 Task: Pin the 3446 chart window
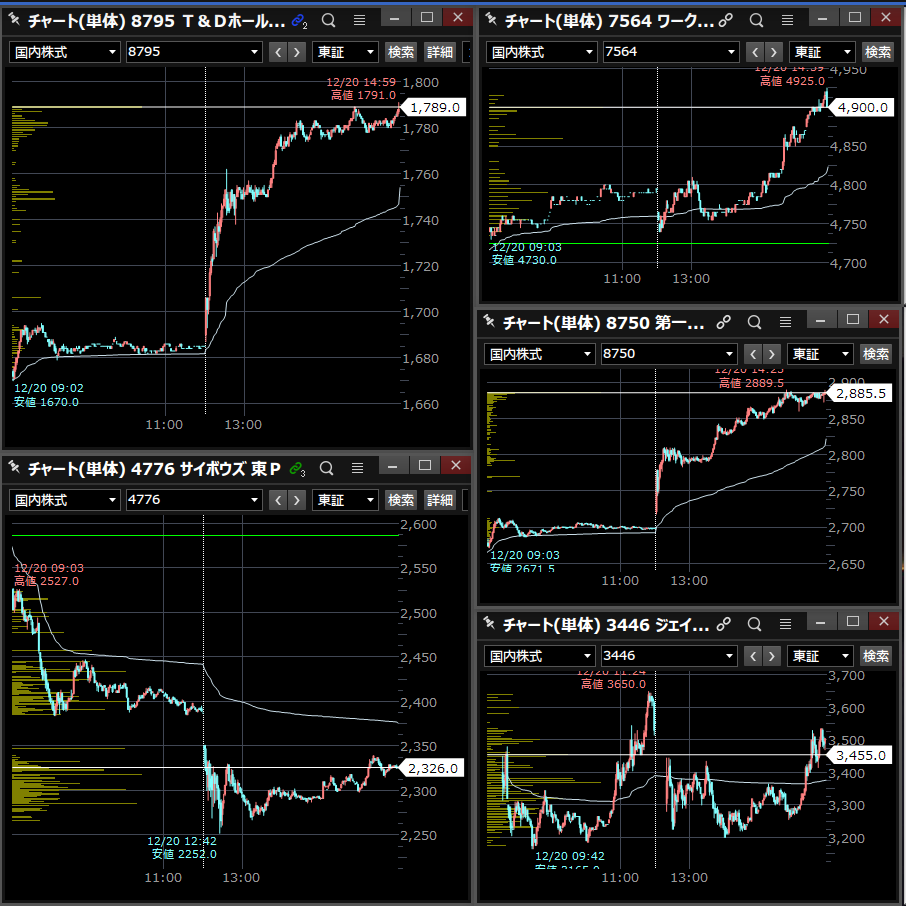point(489,623)
